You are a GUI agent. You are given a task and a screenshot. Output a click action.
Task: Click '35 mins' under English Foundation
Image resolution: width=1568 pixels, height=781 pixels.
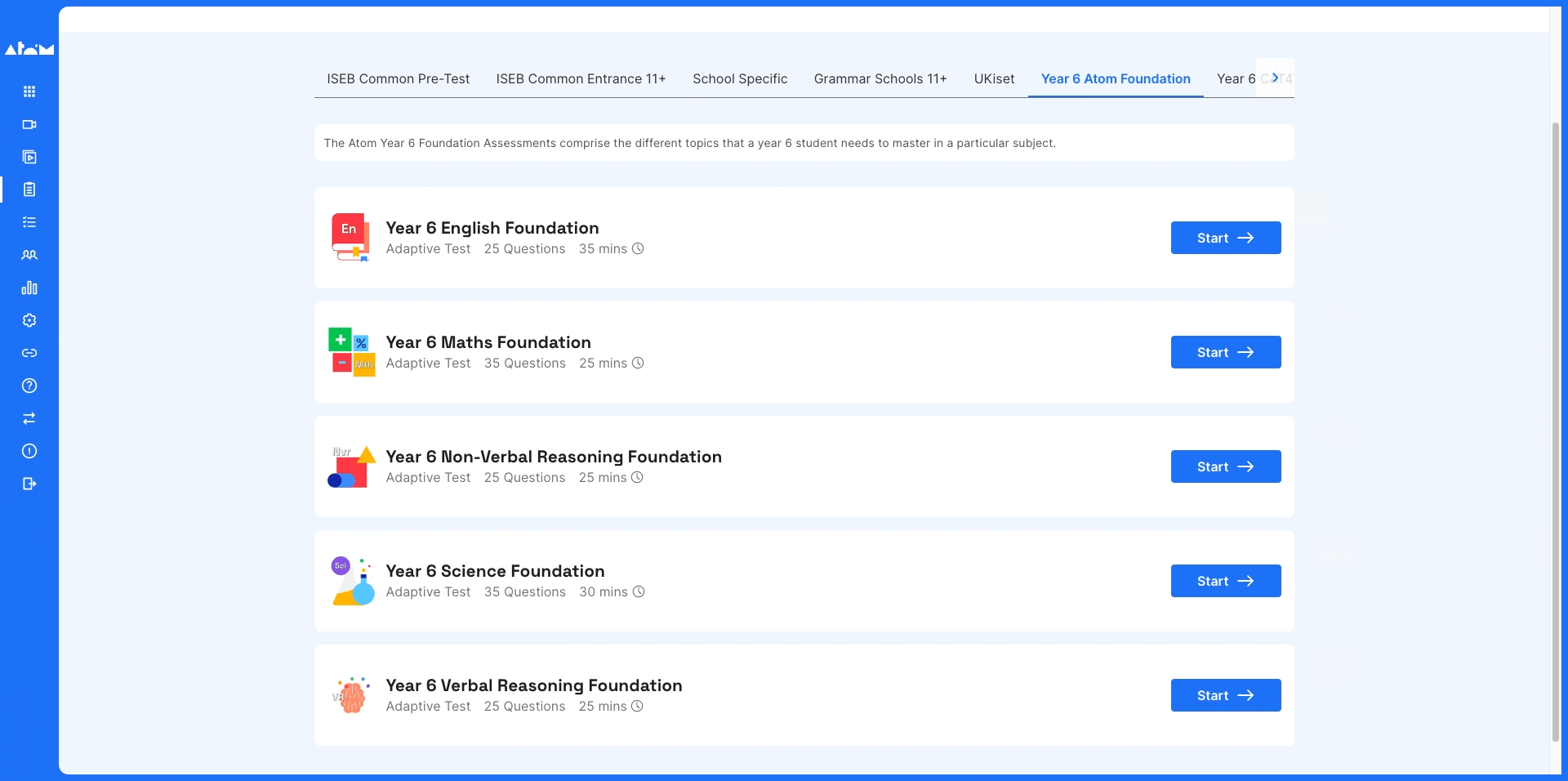pyautogui.click(x=603, y=248)
